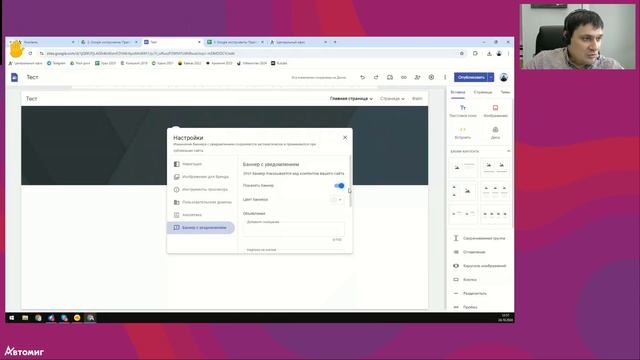Click the Drive option in the sidebar
The image size is (640, 360).
point(495,133)
